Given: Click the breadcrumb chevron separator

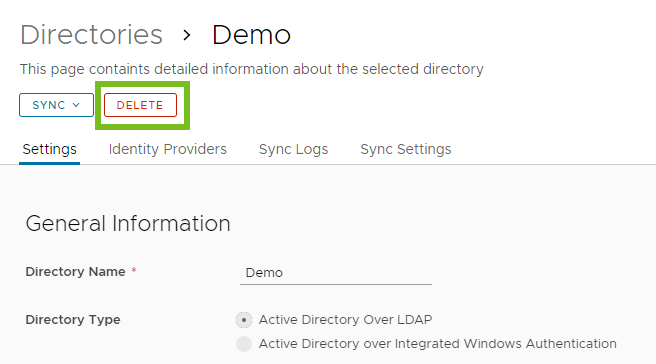Looking at the screenshot, I should coord(187,36).
